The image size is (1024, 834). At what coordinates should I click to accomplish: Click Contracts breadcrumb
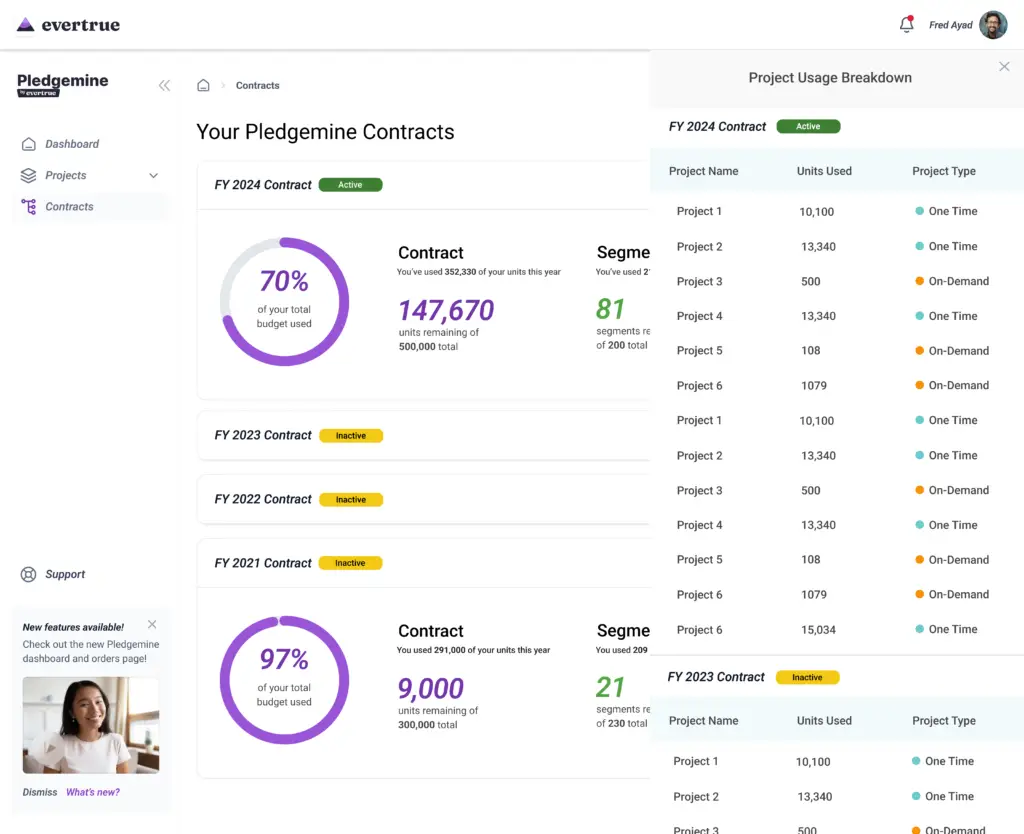[x=257, y=86]
